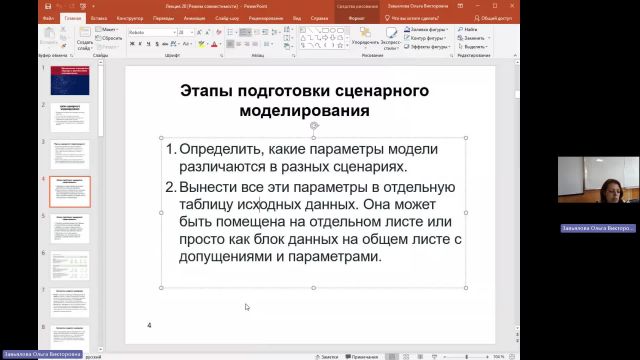Launch slideshow from status bar icon
Image resolution: width=640 pixels, height=360 pixels.
pos(434,357)
